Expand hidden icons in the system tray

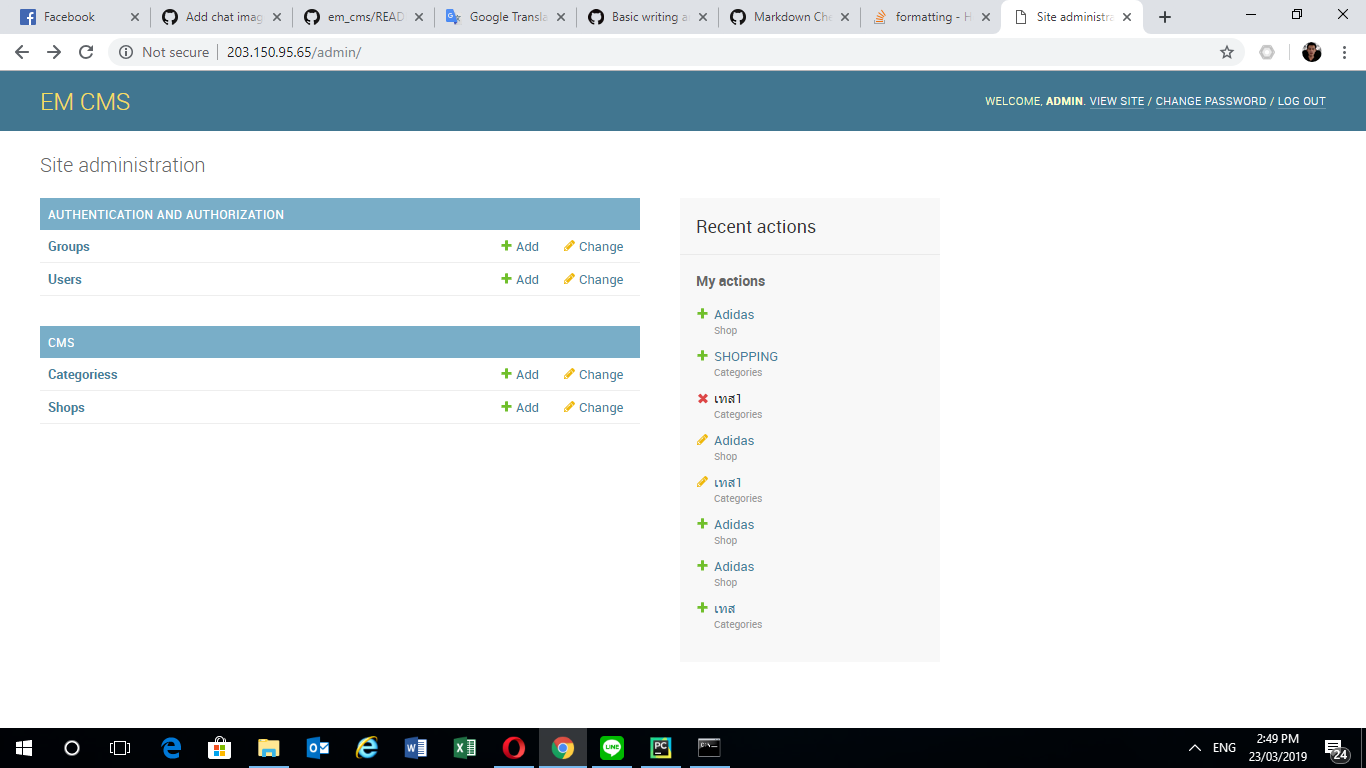pos(1193,747)
